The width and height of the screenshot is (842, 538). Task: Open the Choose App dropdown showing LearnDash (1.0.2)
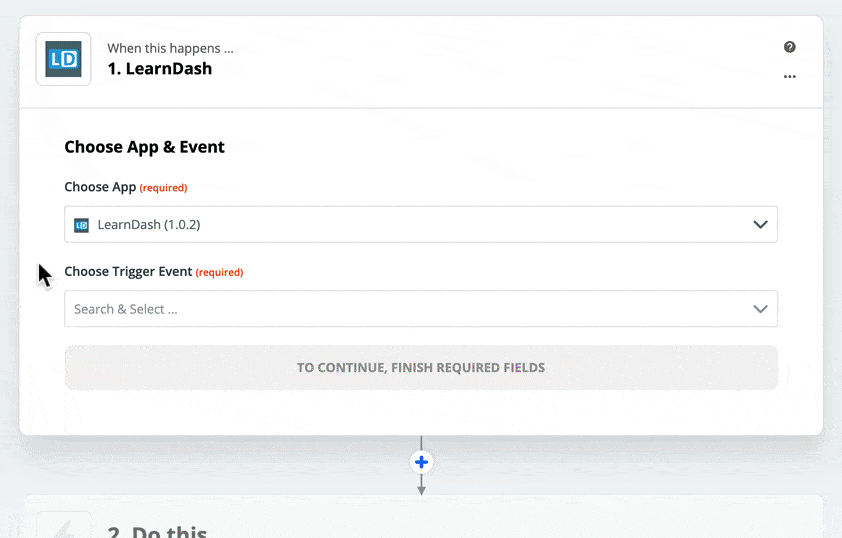[x=421, y=224]
